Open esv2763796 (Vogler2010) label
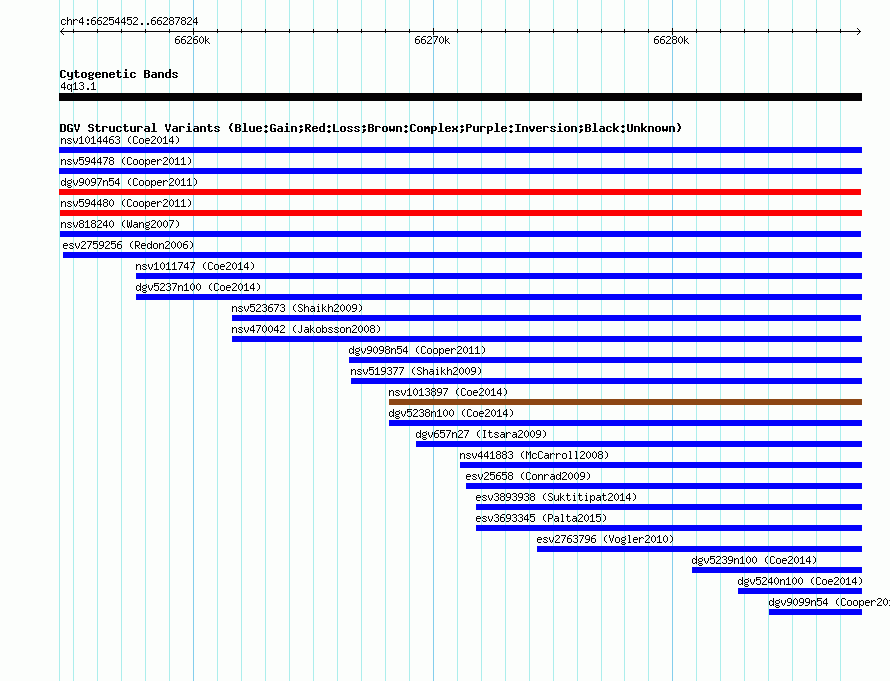Screen dimensions: 890x681 [605, 539]
